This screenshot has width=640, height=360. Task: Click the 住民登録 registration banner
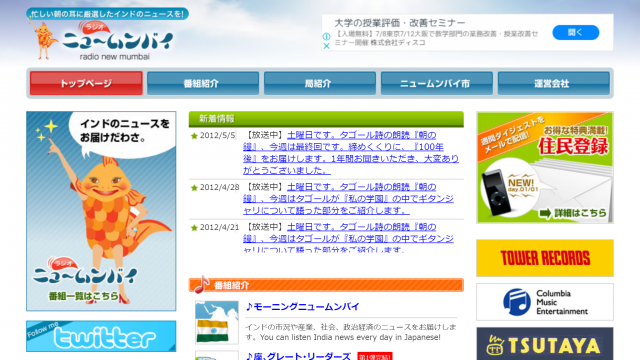click(x=545, y=167)
